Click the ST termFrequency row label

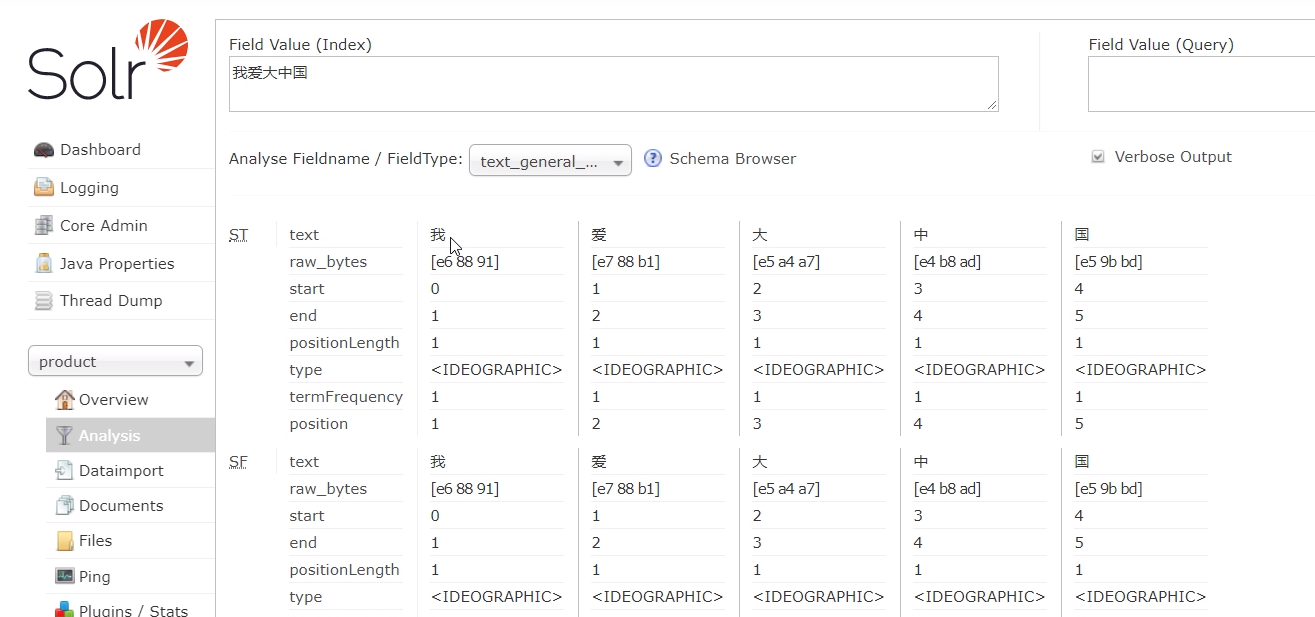point(346,397)
